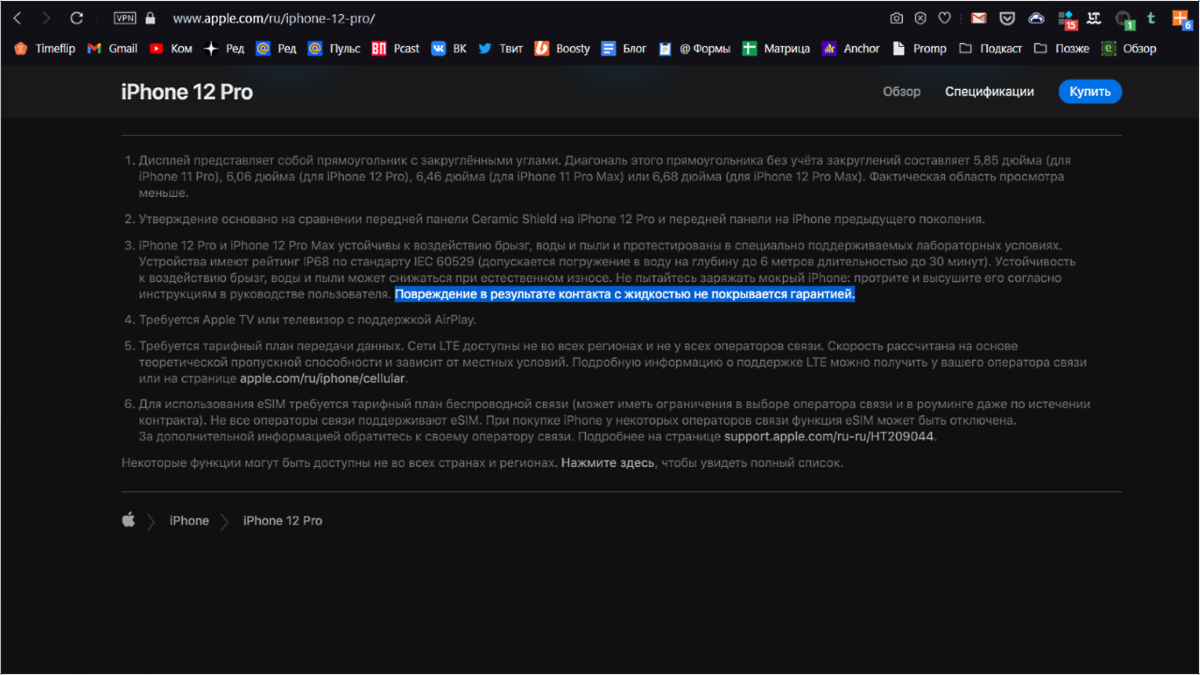Open the Boosty bookmark
Screen dimensions: 1200x675
point(562,48)
